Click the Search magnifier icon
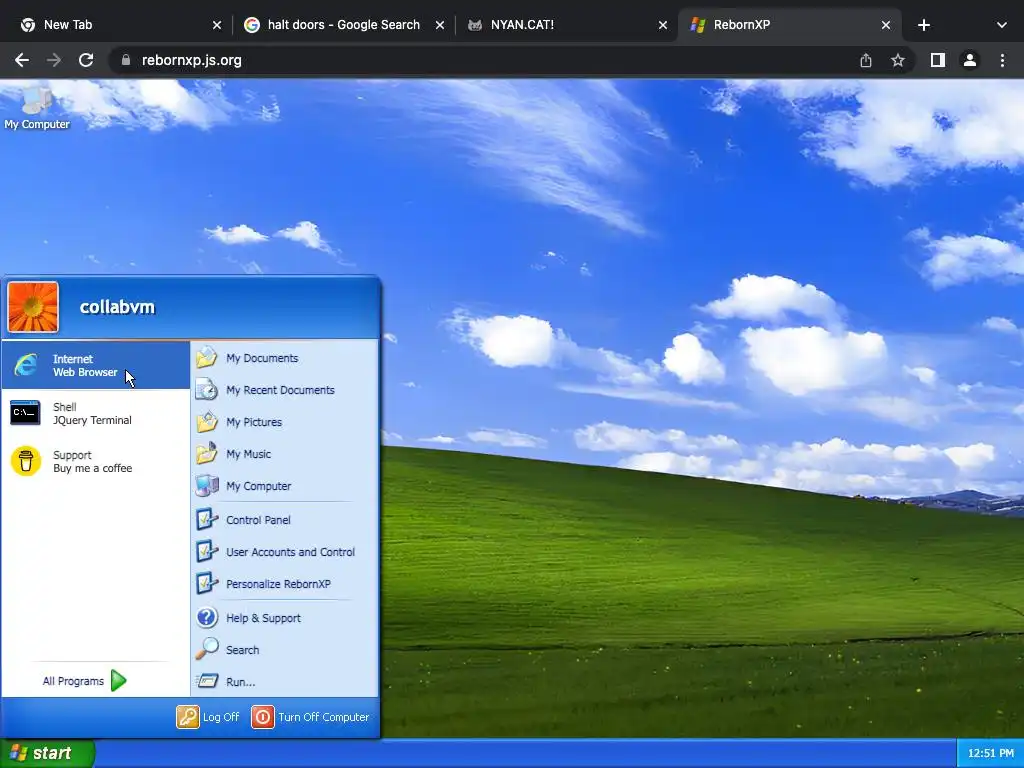The image size is (1024, 768). click(x=207, y=649)
